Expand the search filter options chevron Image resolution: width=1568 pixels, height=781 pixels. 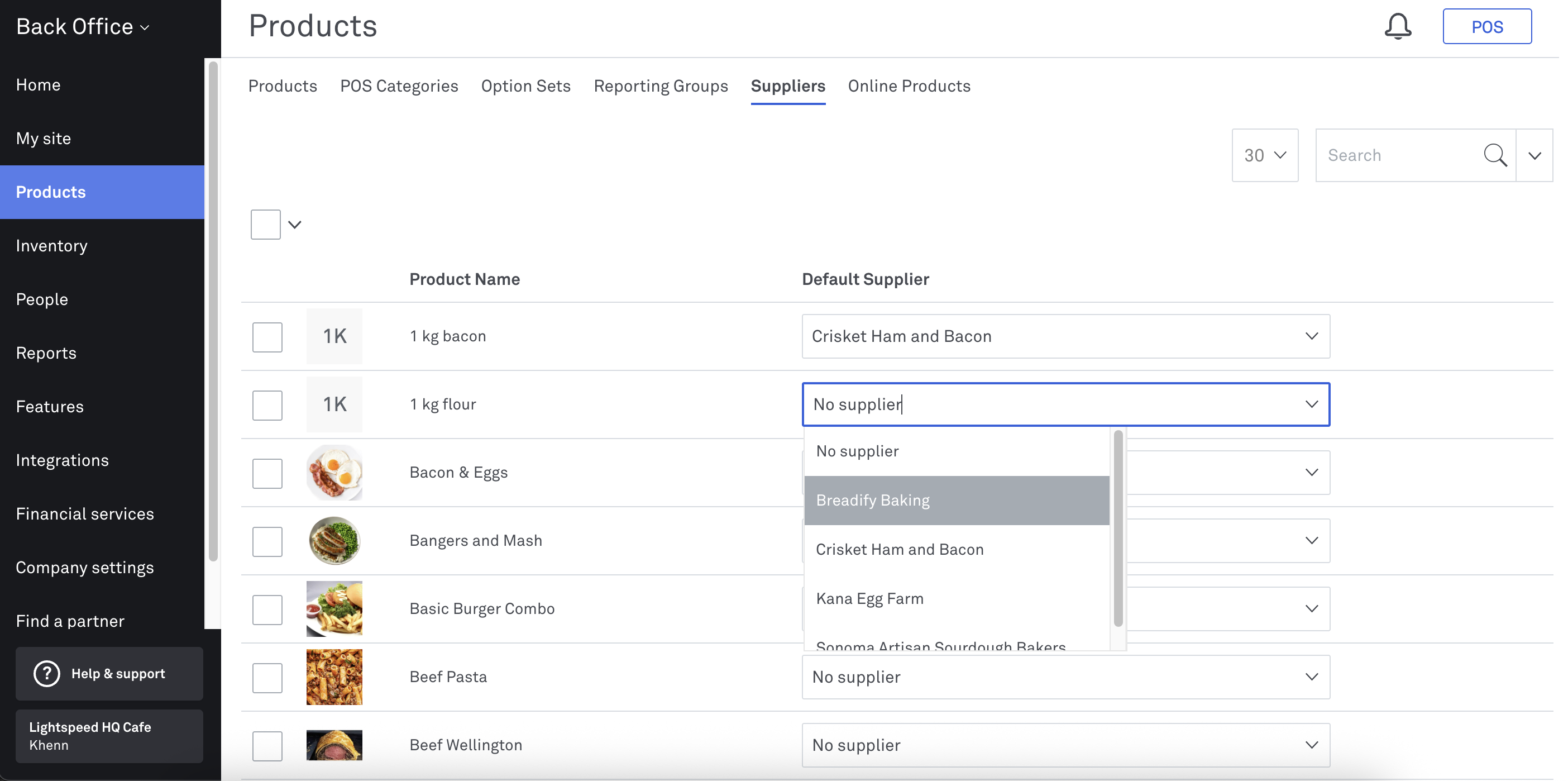[1534, 155]
